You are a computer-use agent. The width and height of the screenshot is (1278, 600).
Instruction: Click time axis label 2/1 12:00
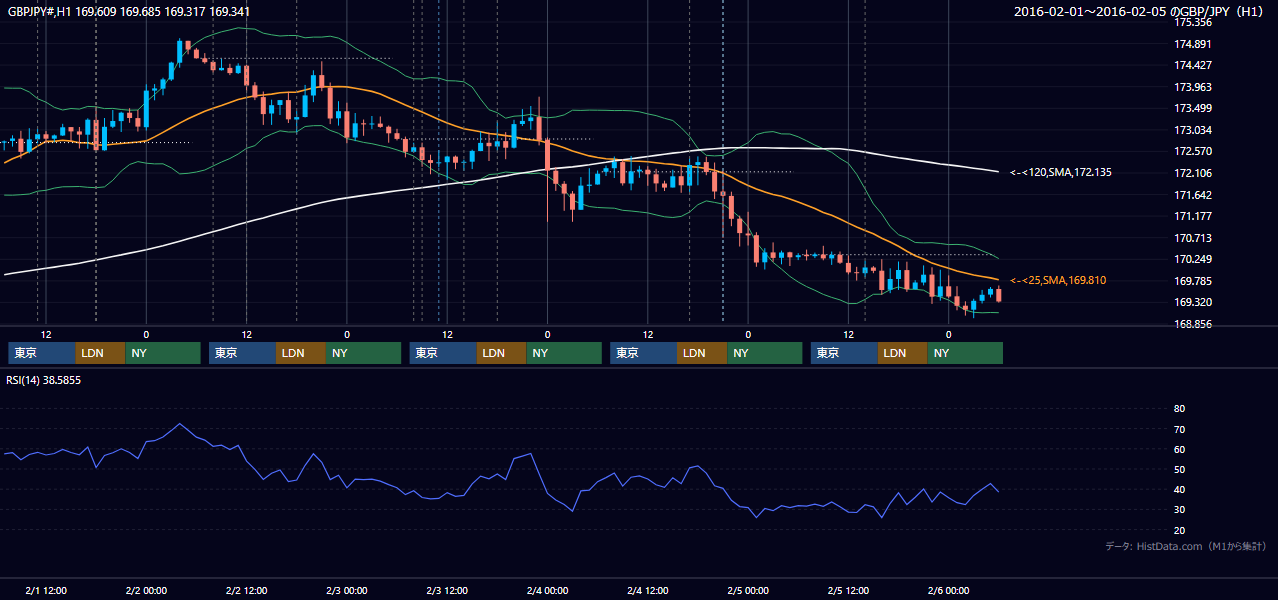(46, 591)
